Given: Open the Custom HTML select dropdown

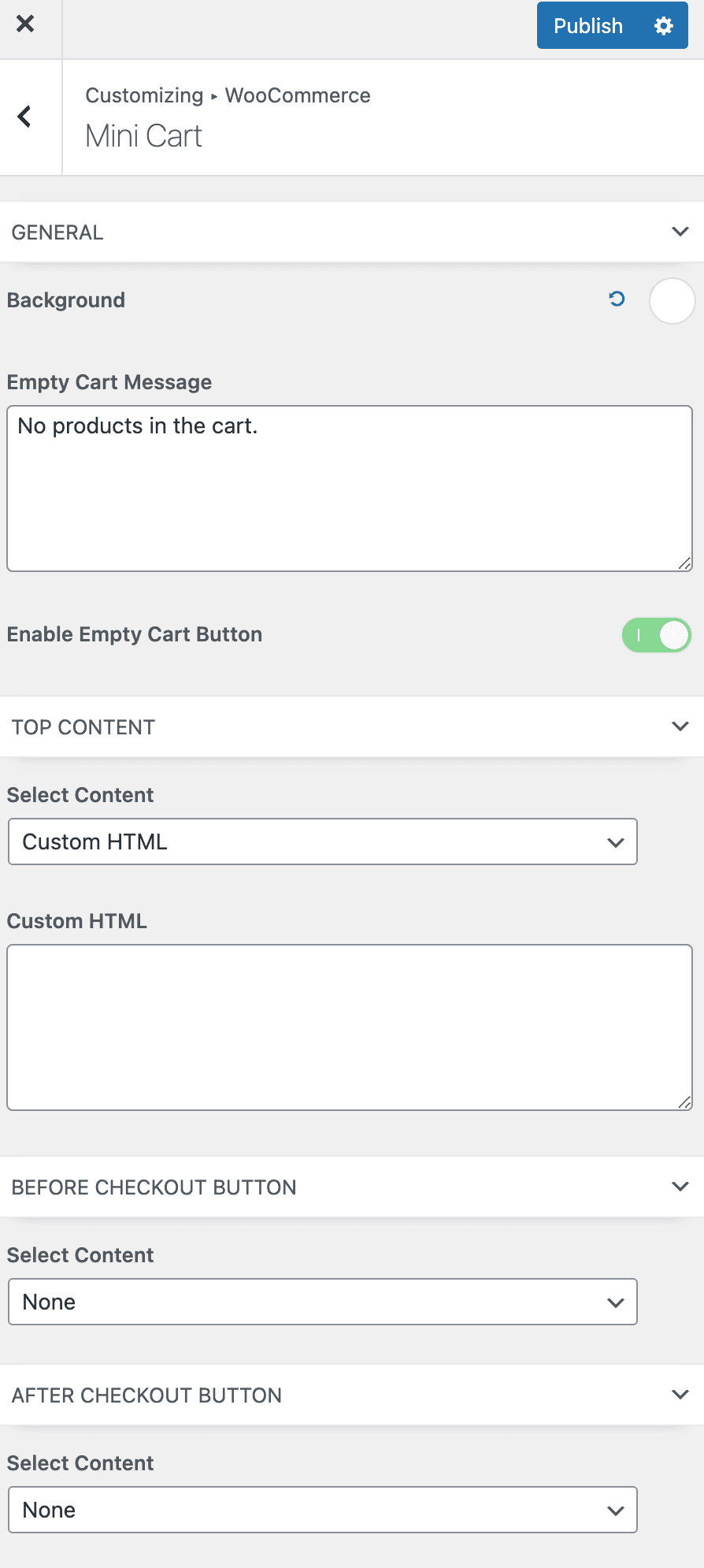Looking at the screenshot, I should pos(323,842).
